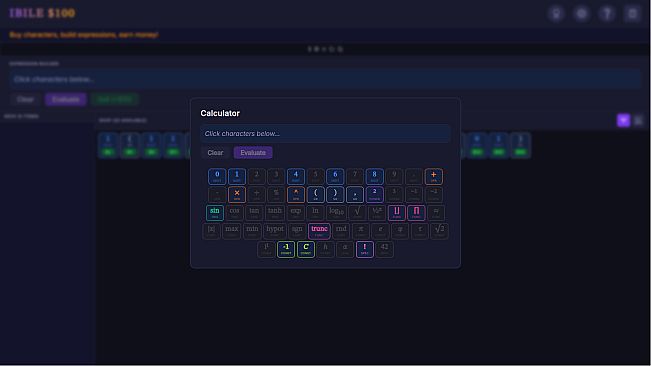The image size is (651, 366).
Task: Click the factorial exclamation key
Action: coord(365,249)
